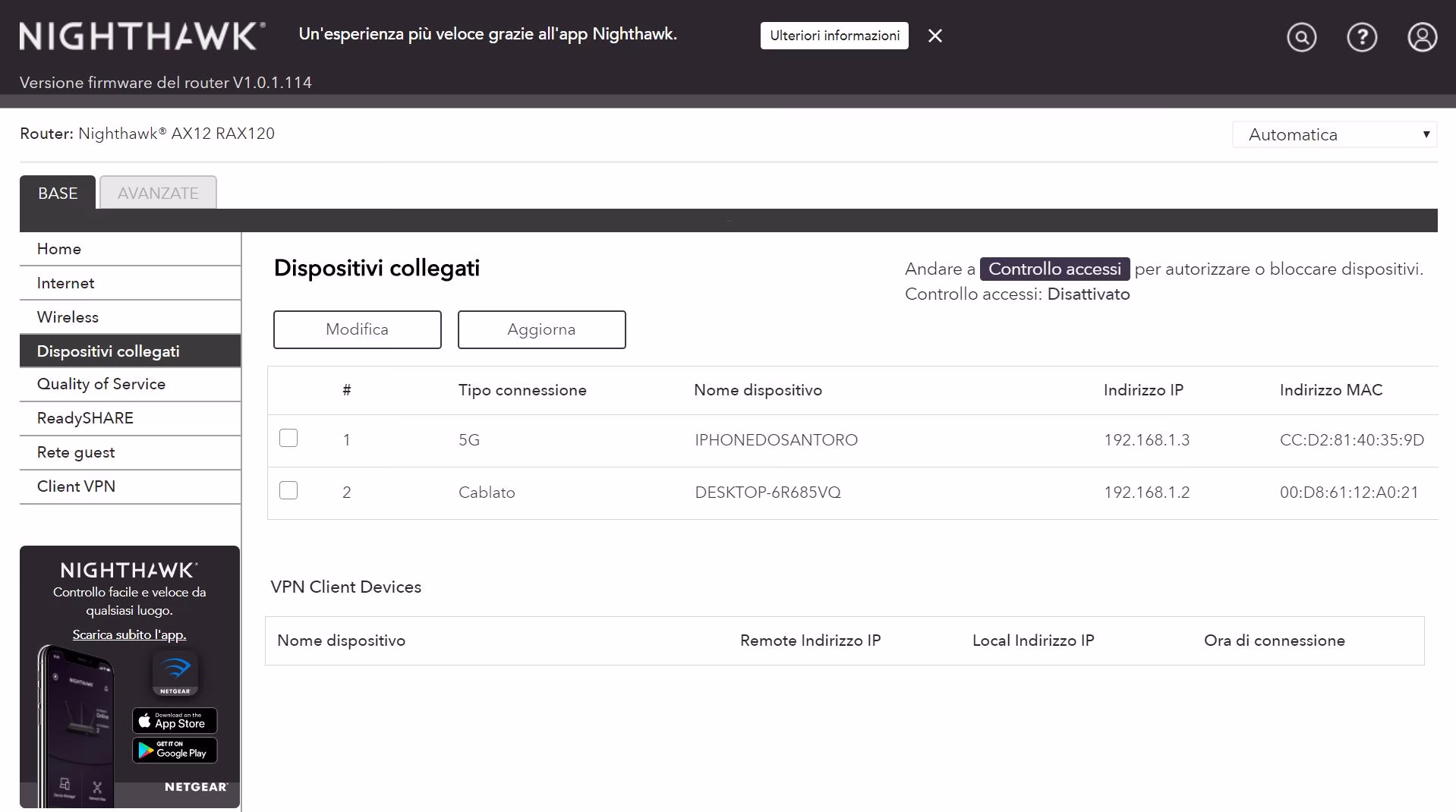Click device name IPHONEDOSANTORO
Screen dimensions: 1456x812
click(x=776, y=440)
